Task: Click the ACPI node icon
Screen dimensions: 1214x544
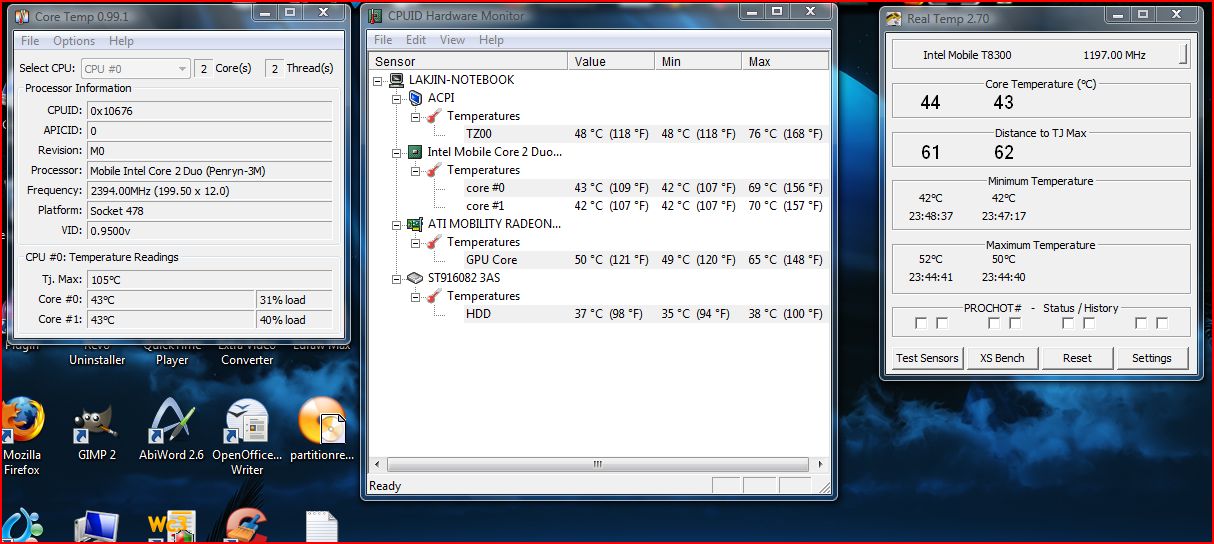Action: tap(415, 98)
